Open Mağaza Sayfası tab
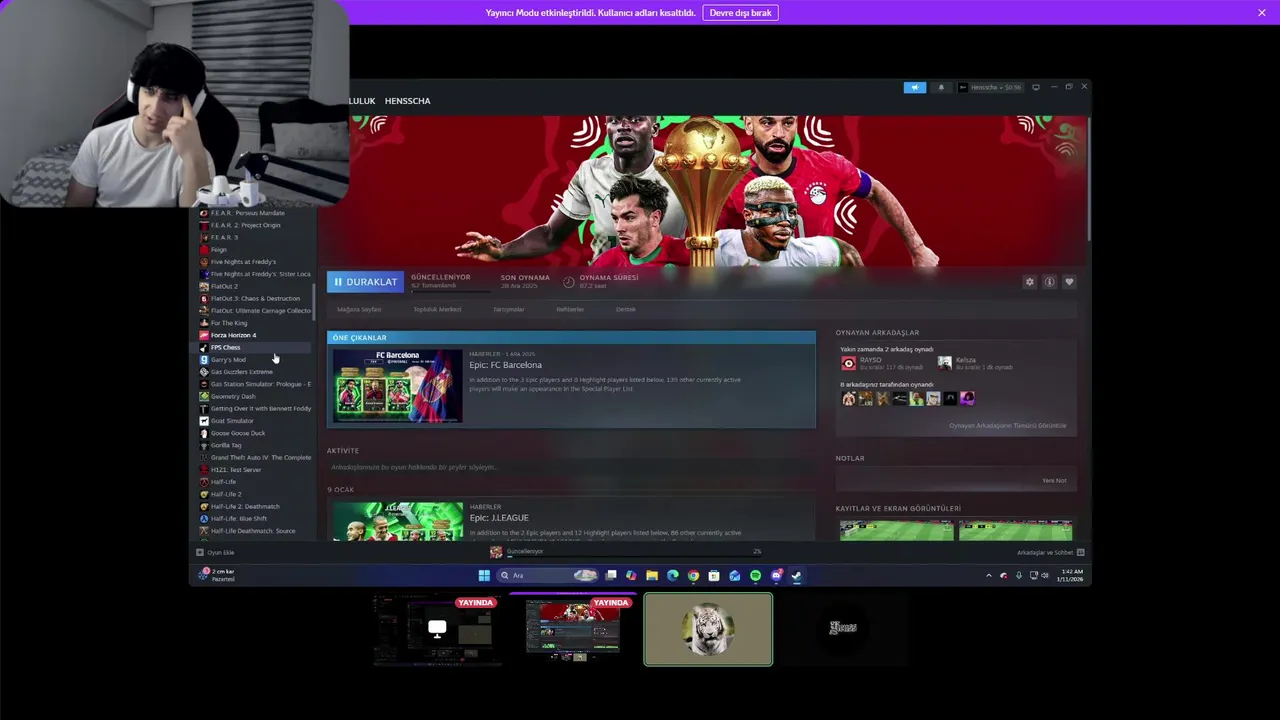The height and width of the screenshot is (720, 1280). coord(359,309)
